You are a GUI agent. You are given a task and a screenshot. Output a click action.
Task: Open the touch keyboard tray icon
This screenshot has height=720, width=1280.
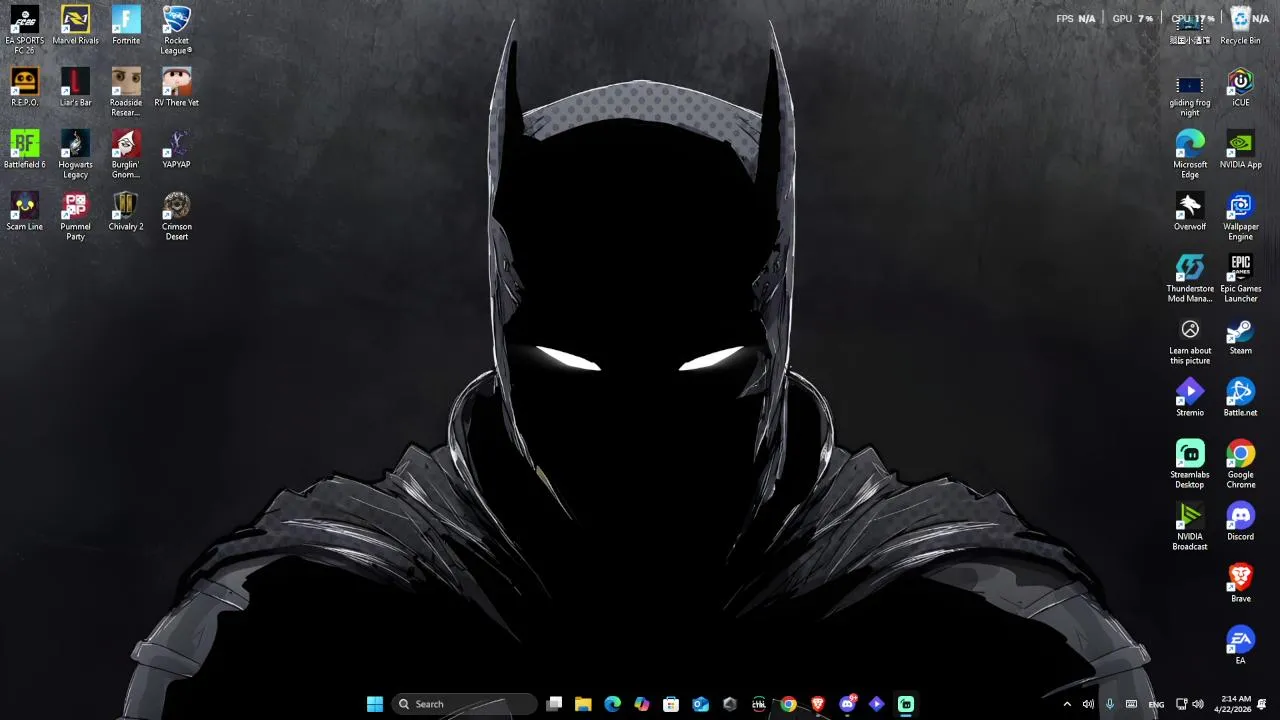1131,704
